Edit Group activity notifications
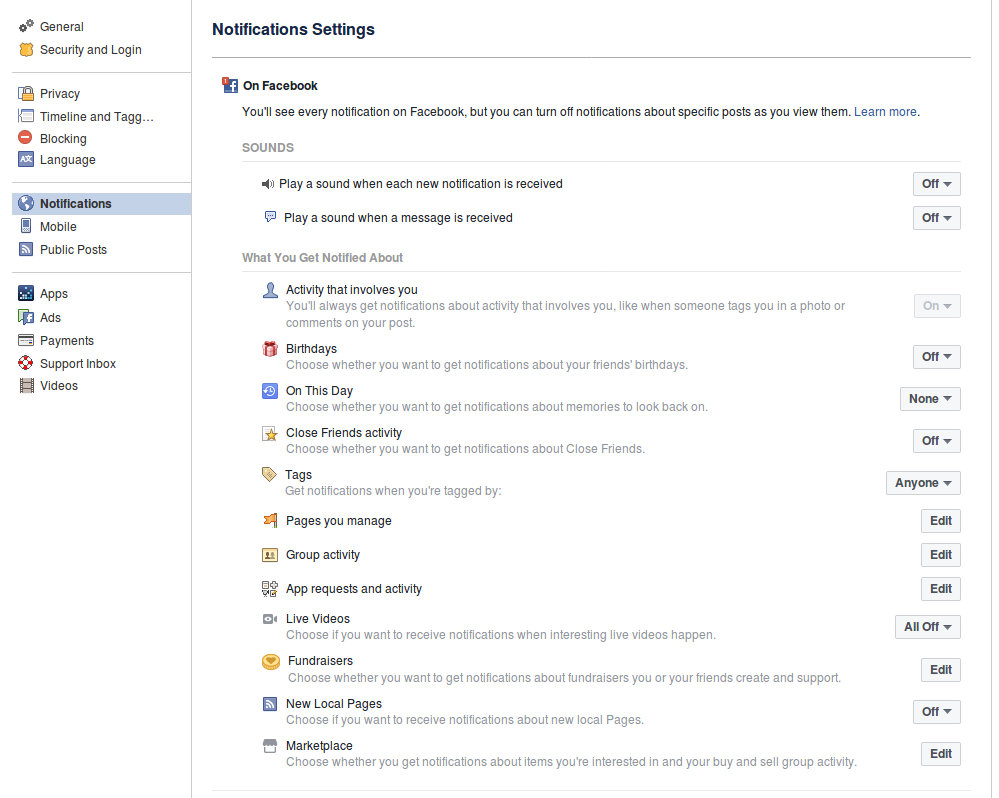This screenshot has width=999, height=798. 941,555
